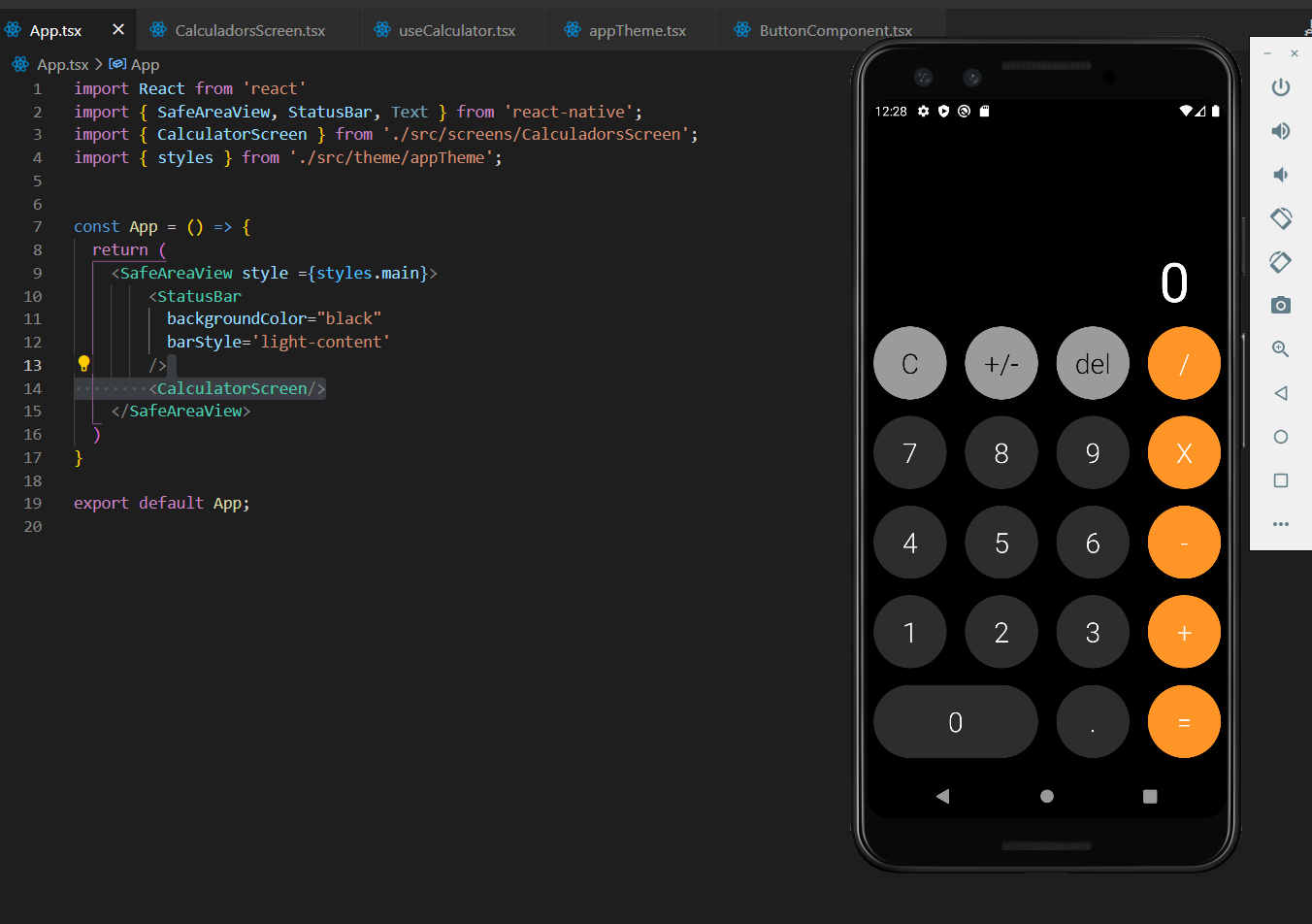1312x924 pixels.
Task: Expand the App symbol breadcrumb
Action: 135,64
